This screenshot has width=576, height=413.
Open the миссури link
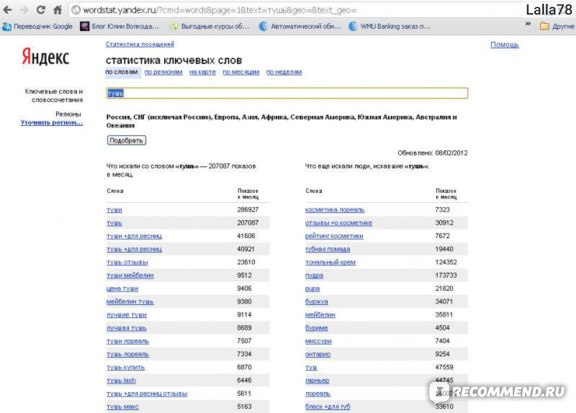tap(318, 341)
